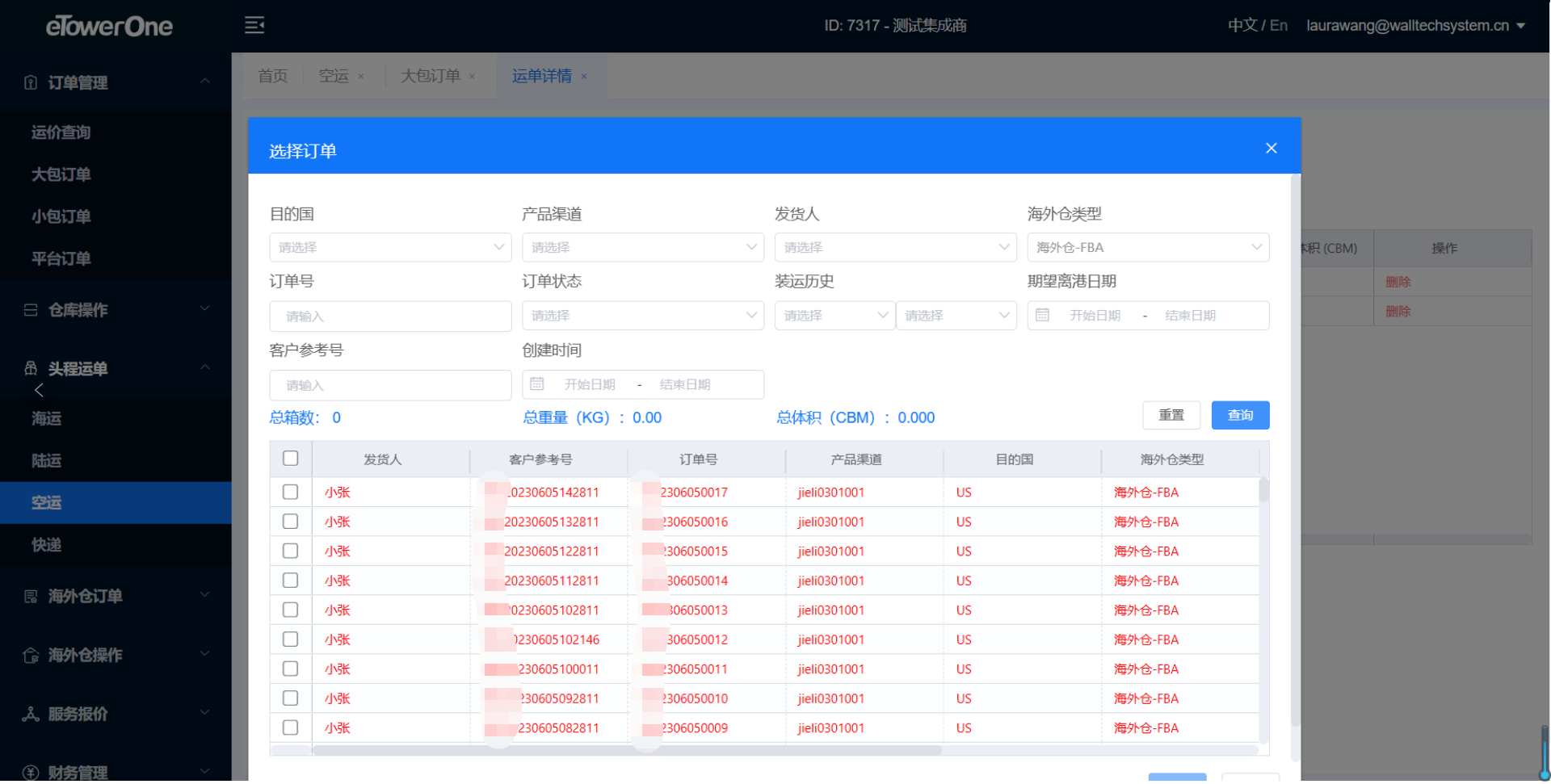The height and width of the screenshot is (784, 1551).
Task: Close the 选择订单 dialog with X
Action: [1271, 149]
